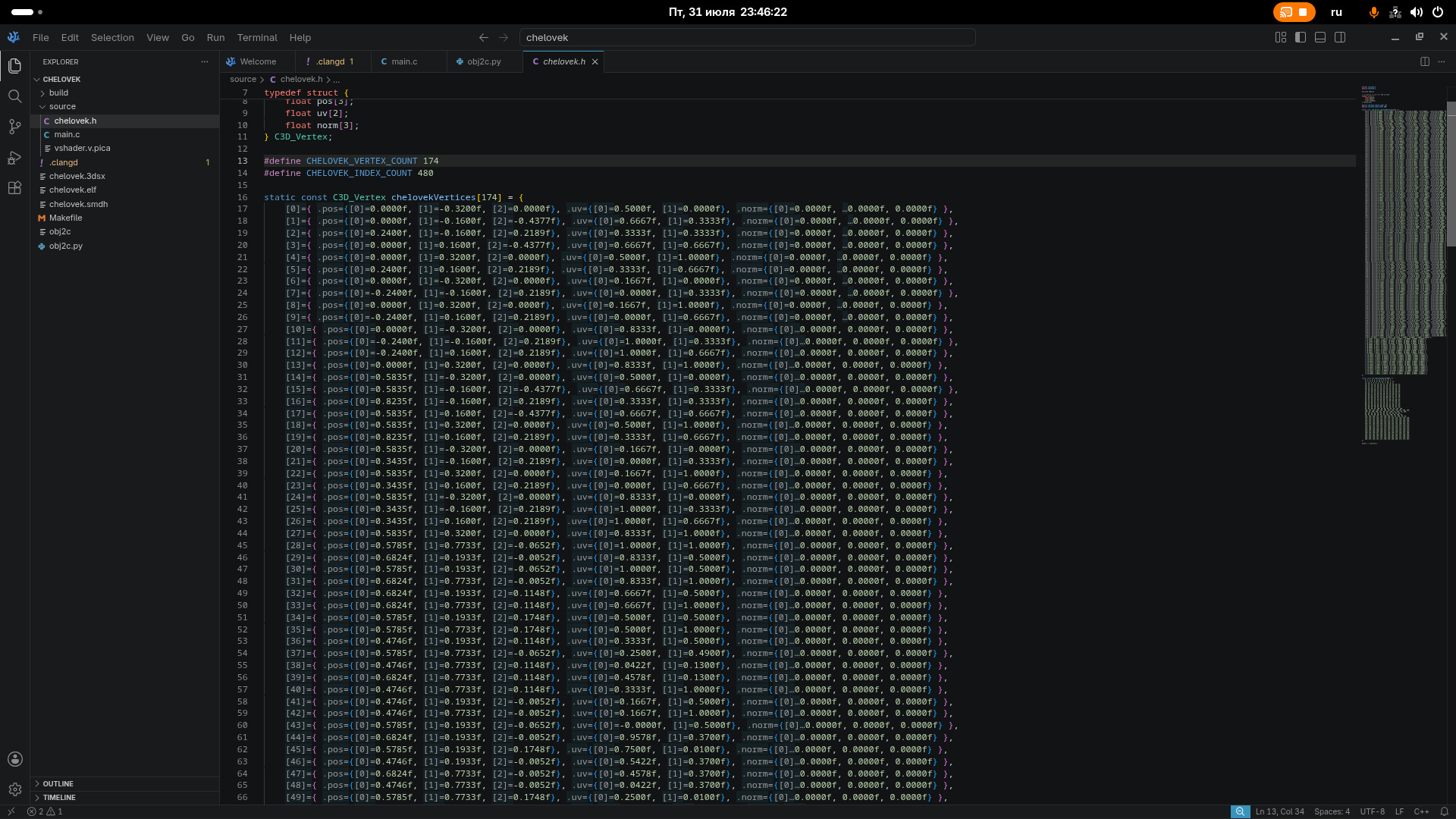Image resolution: width=1456 pixels, height=819 pixels.
Task: Switch to the obj2c.py tab
Action: coord(484,61)
